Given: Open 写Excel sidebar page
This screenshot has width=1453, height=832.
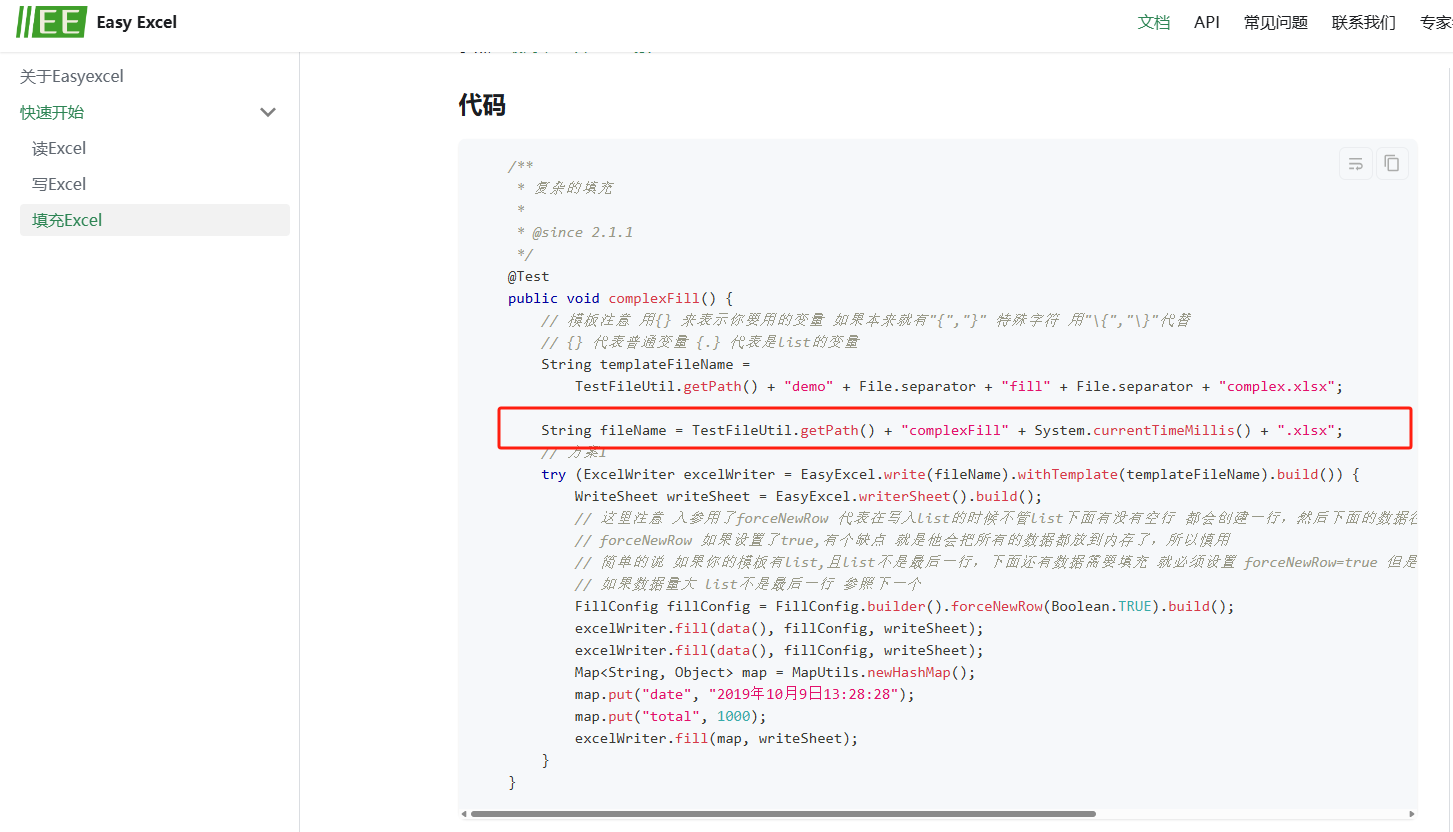Looking at the screenshot, I should click(x=59, y=184).
